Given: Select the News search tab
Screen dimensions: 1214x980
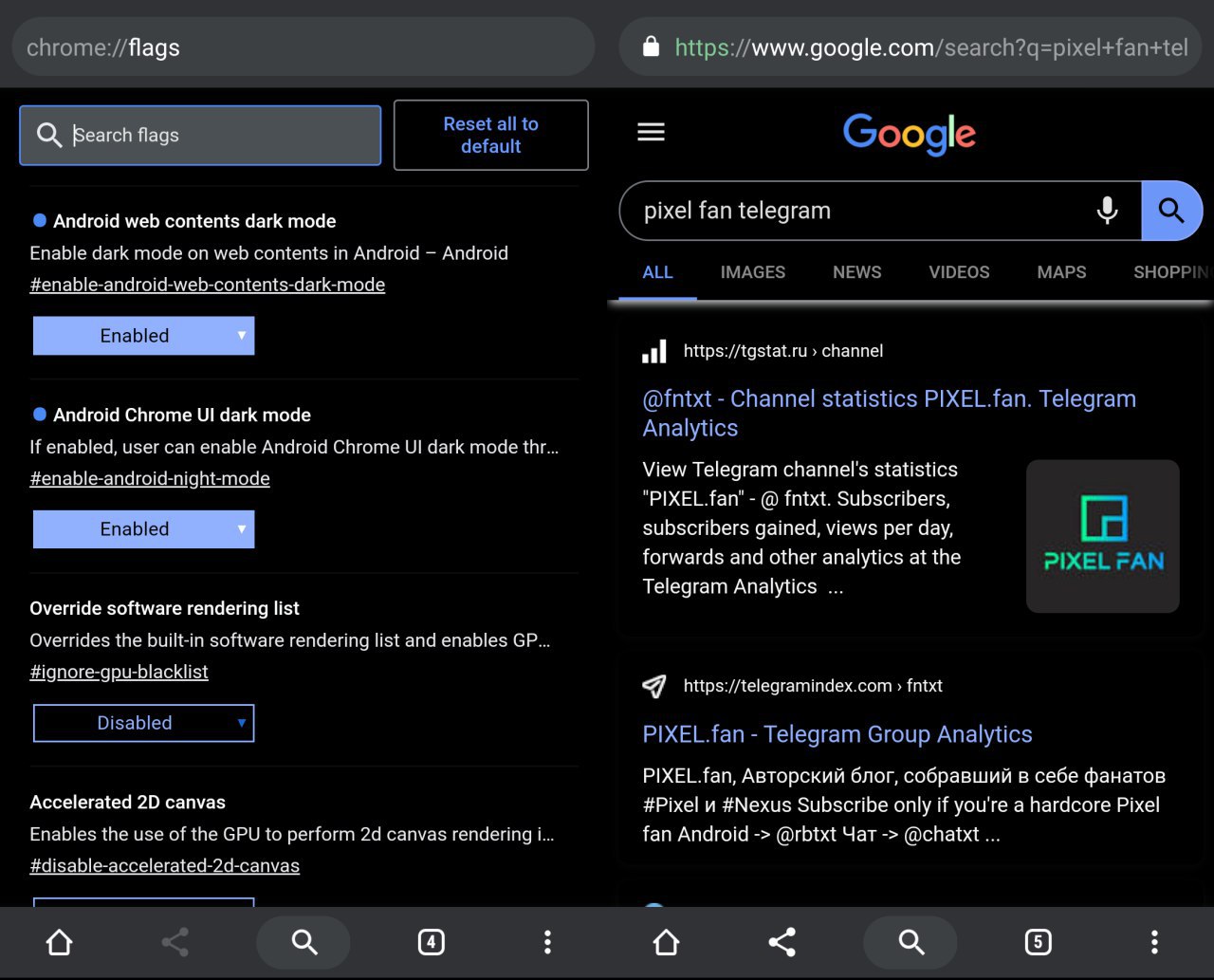Looking at the screenshot, I should coord(856,272).
